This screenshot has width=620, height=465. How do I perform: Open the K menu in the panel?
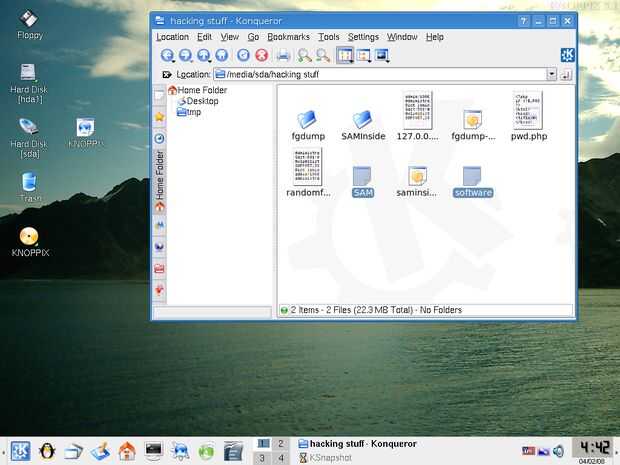pos(21,451)
